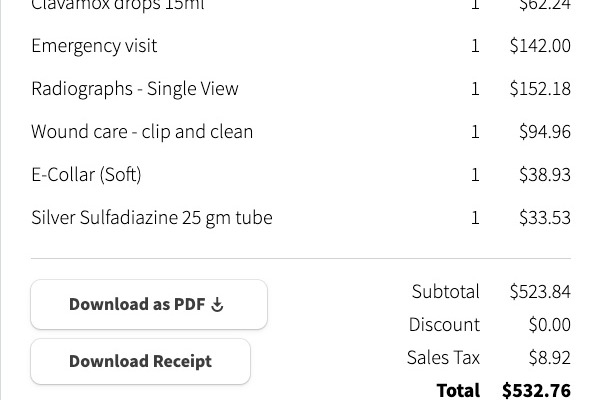
Task: Click the Sales Tax amount $8.92
Action: [549, 358]
